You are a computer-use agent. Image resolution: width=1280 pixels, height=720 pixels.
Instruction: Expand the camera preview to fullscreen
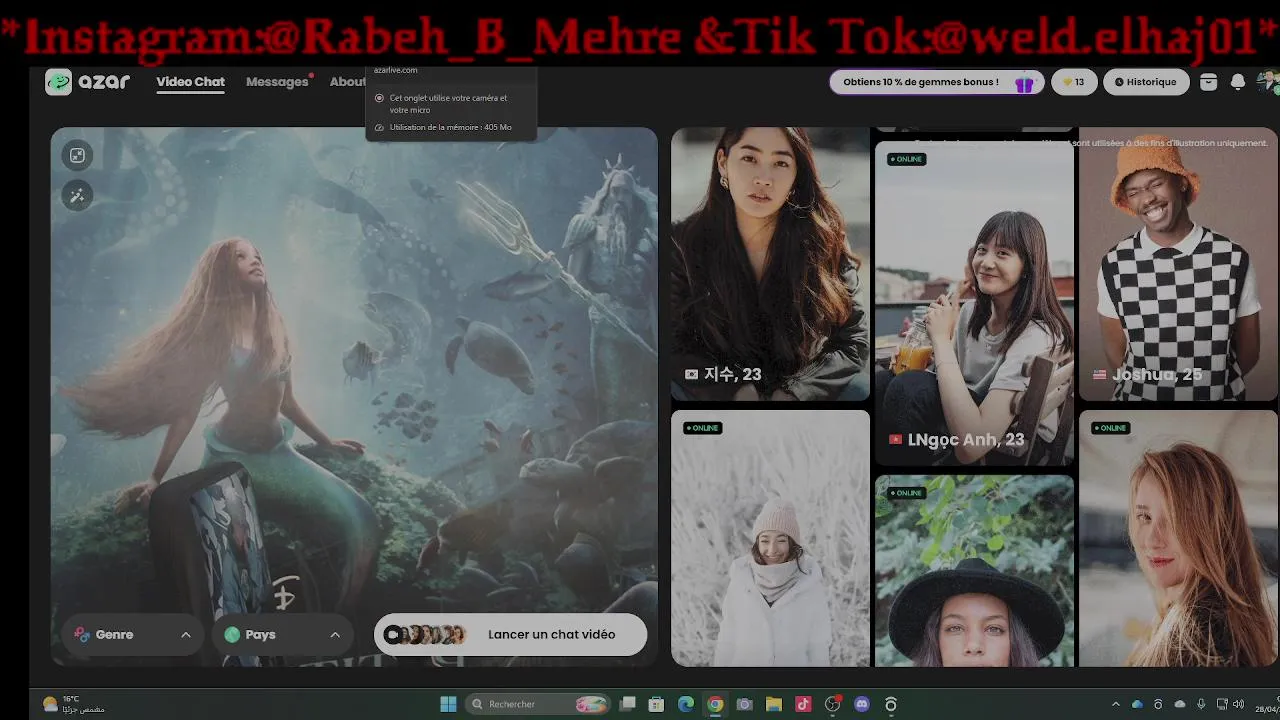click(77, 155)
